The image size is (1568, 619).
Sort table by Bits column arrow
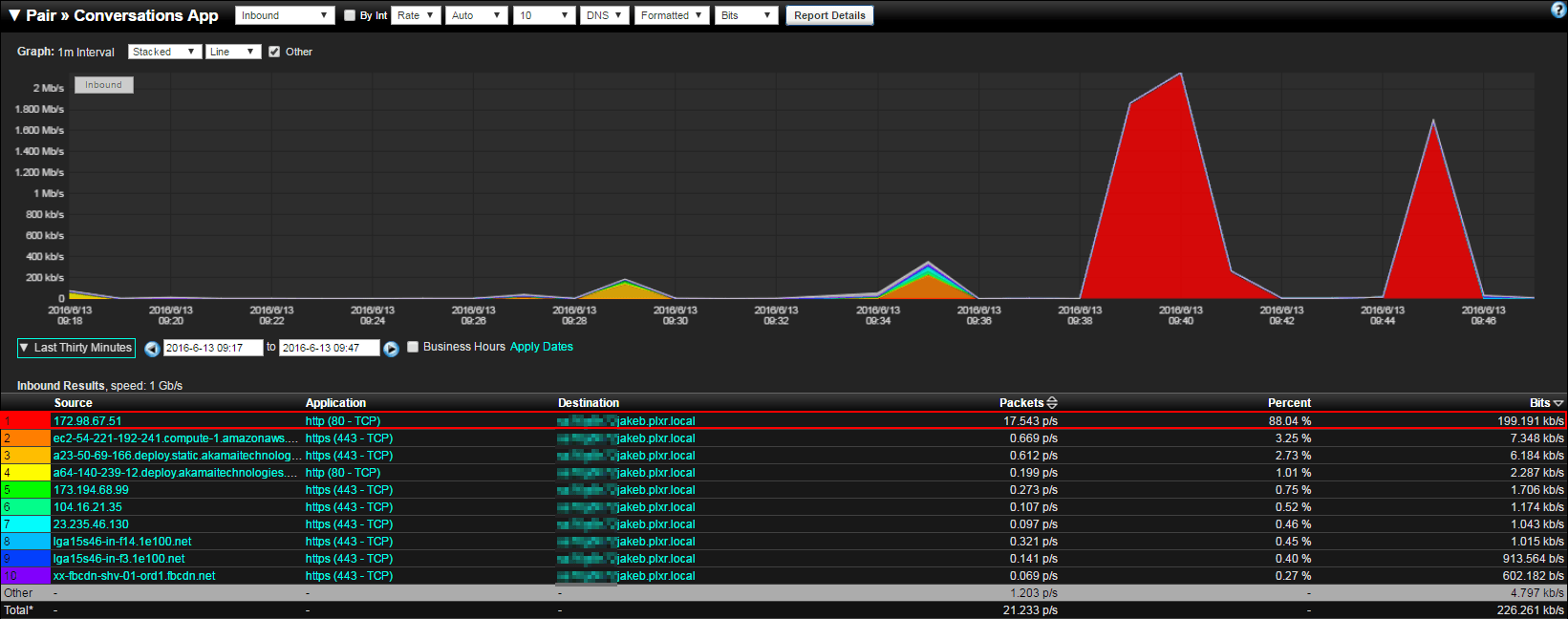(1558, 403)
